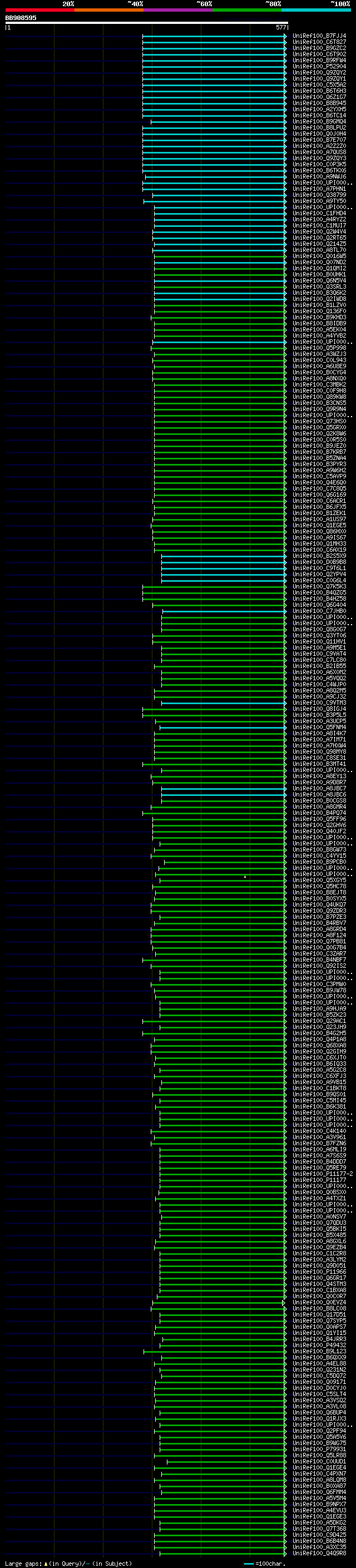Click the purple ~60% identity legend bar

(179, 10)
